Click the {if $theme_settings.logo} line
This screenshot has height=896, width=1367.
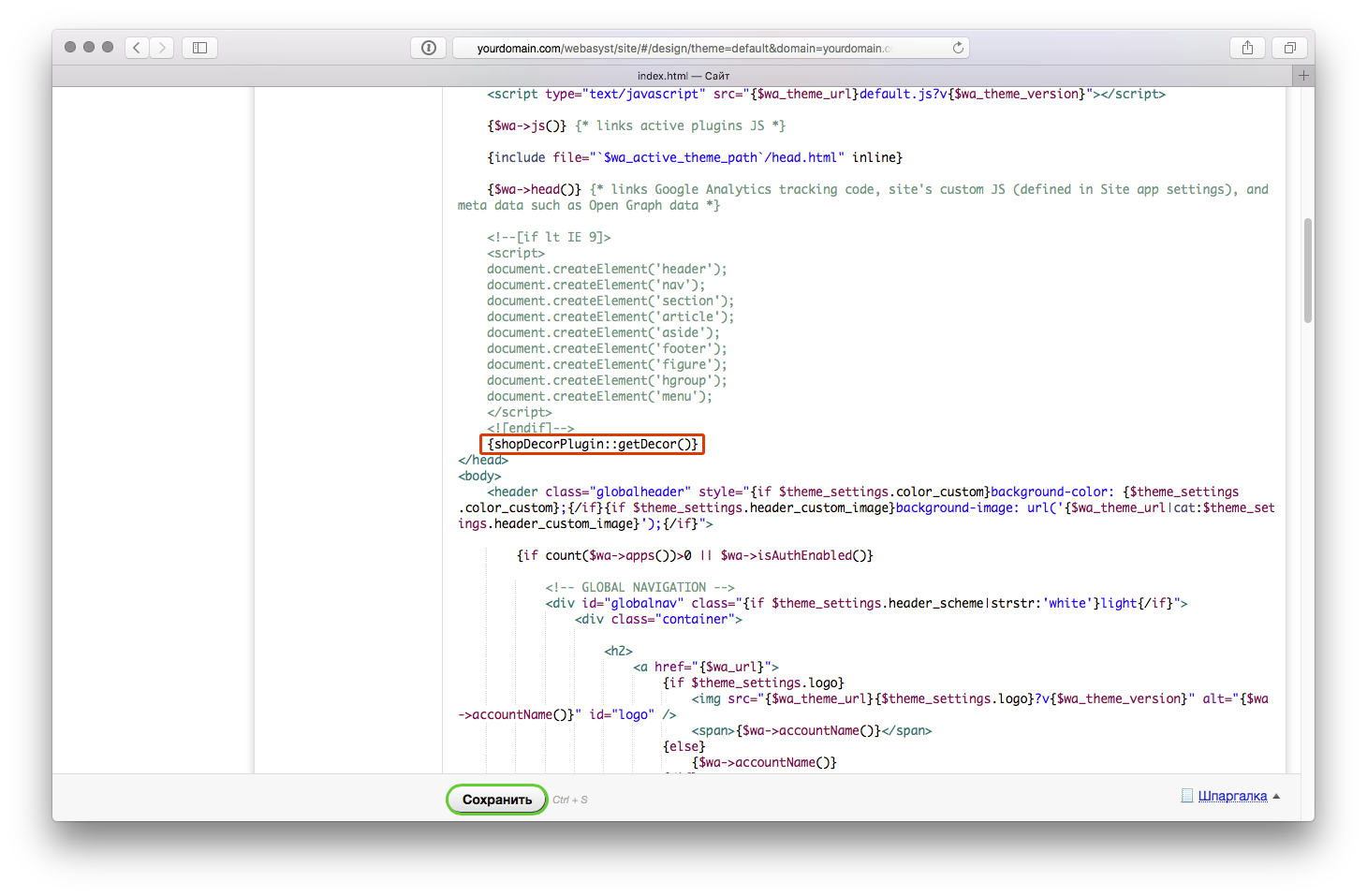(753, 683)
